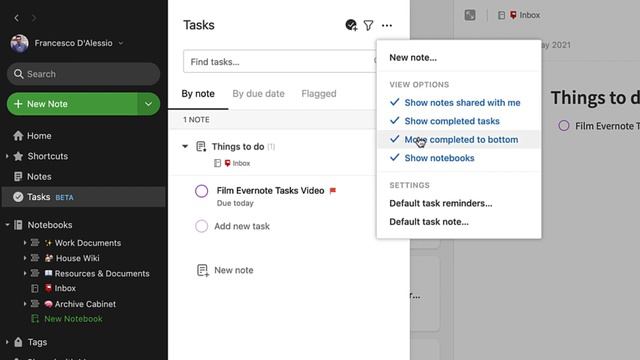Open Default task reminders... setting

(x=440, y=203)
